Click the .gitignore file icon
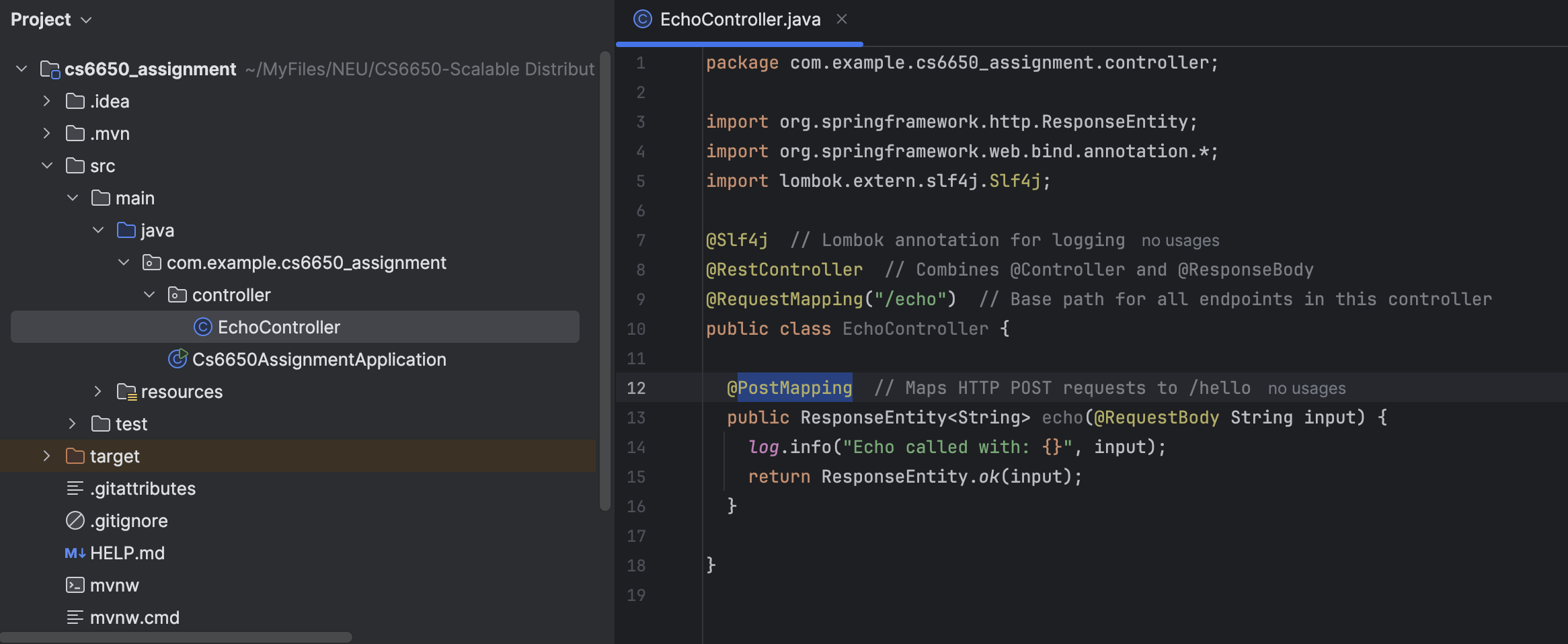 point(75,521)
